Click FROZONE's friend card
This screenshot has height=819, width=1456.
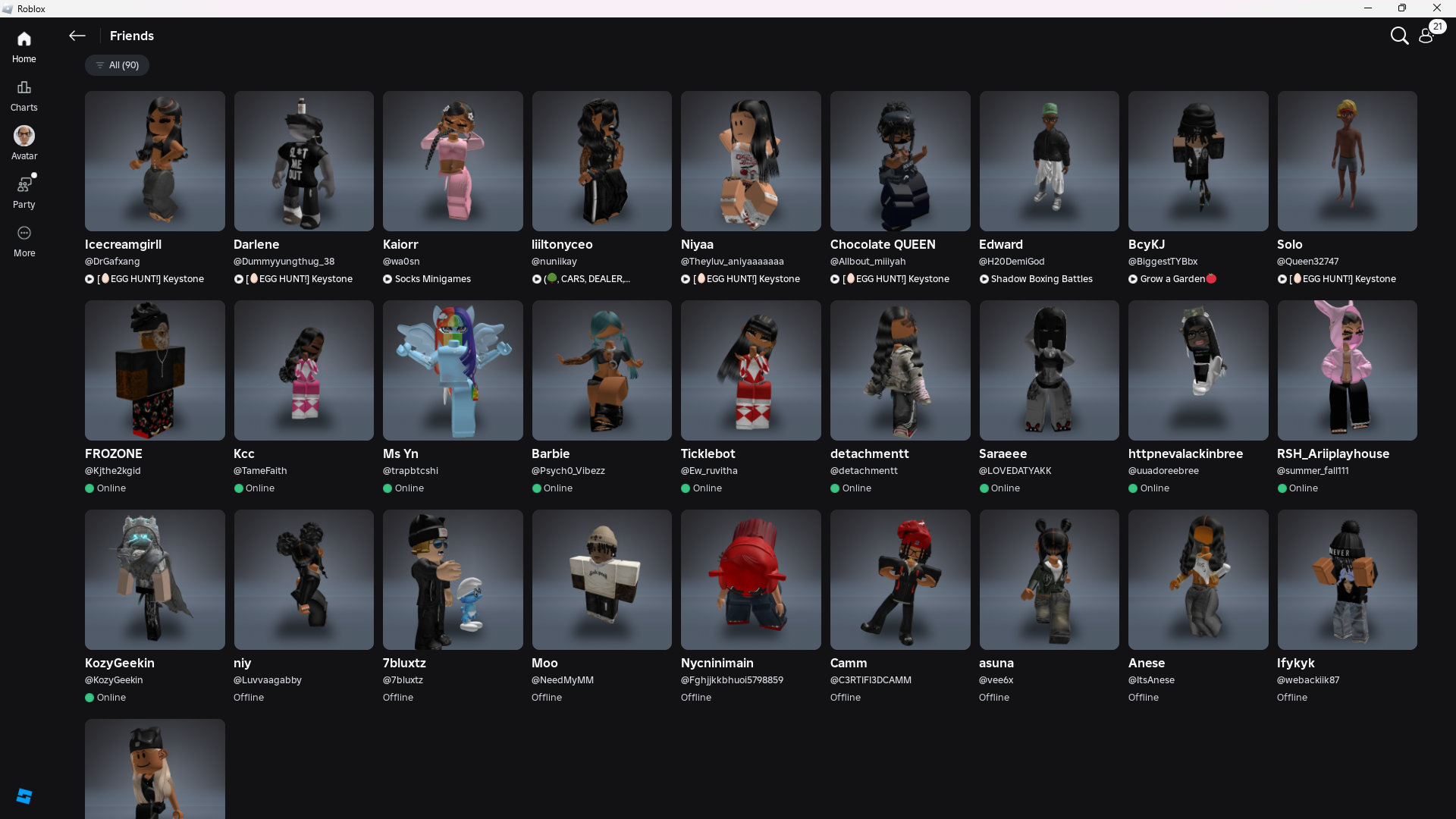pos(155,370)
